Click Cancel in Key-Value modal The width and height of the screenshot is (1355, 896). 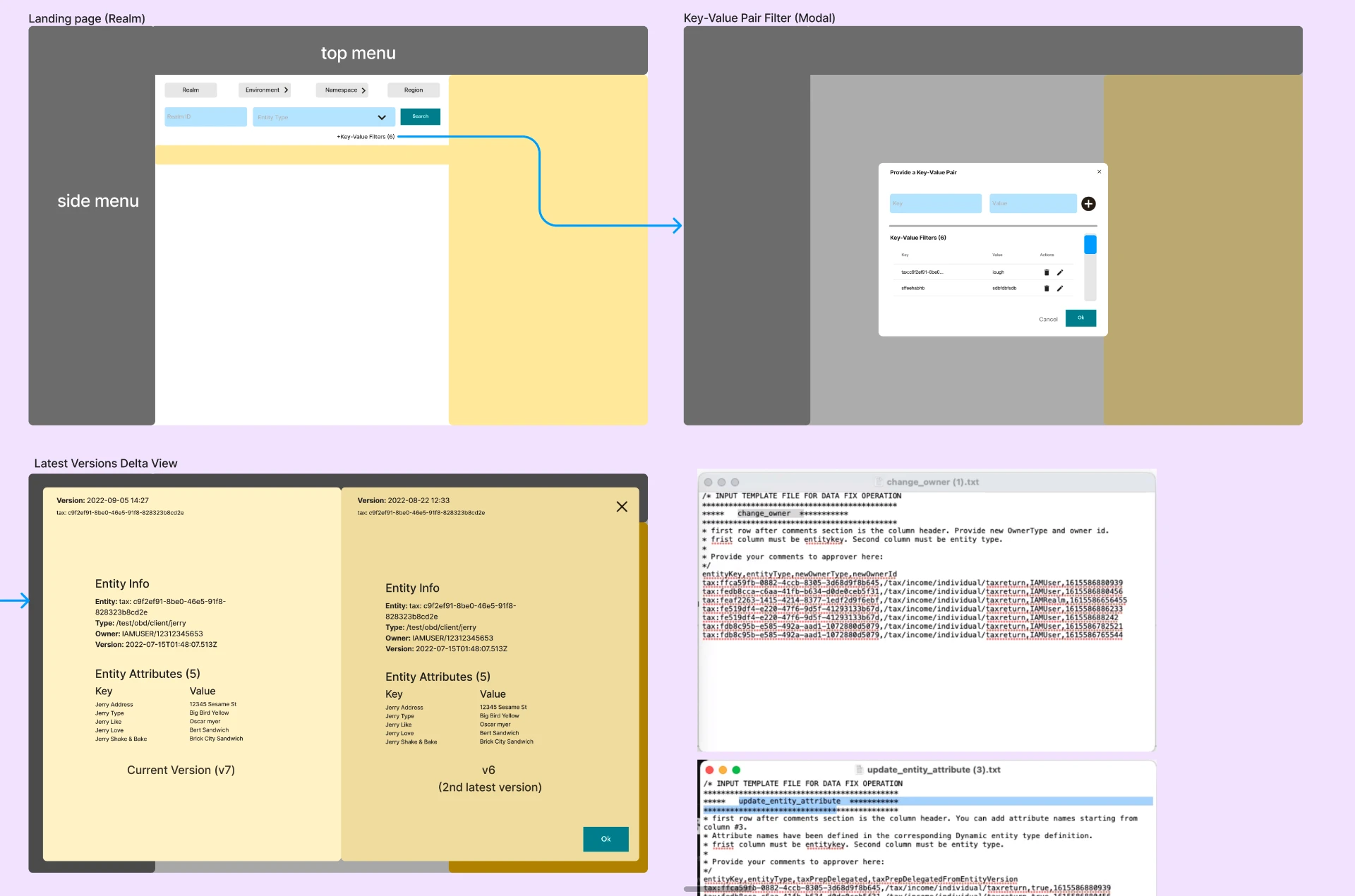pyautogui.click(x=1048, y=320)
